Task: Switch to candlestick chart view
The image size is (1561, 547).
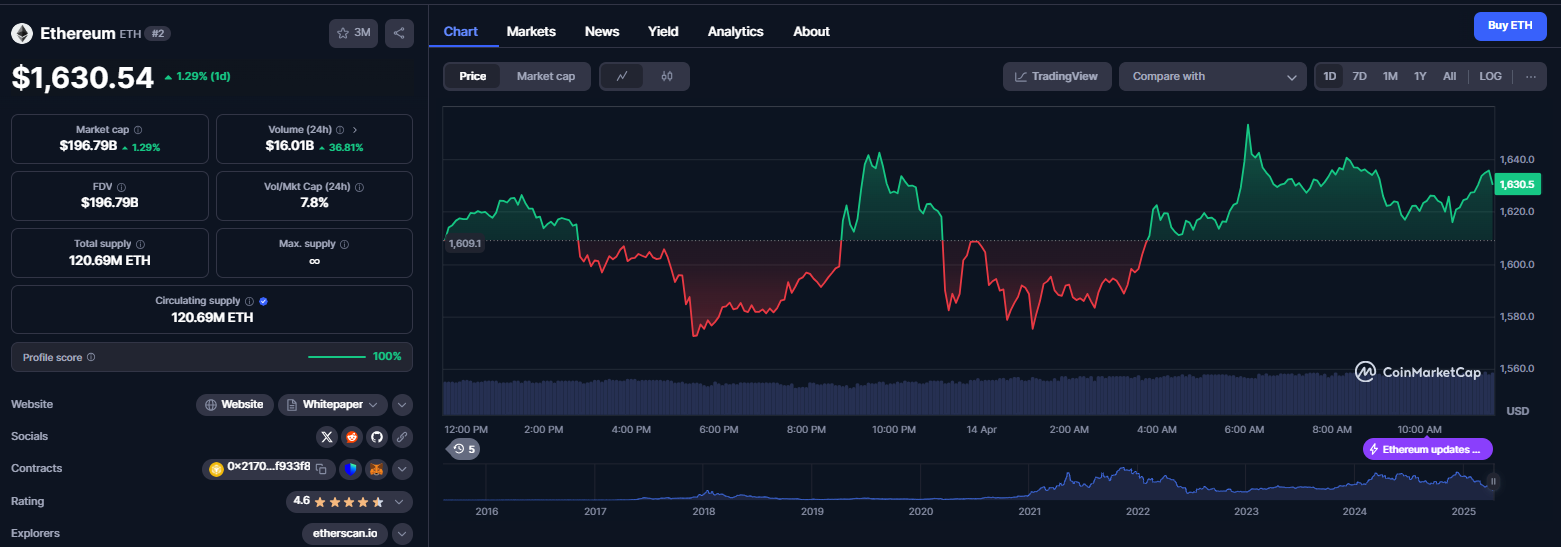Action: pyautogui.click(x=667, y=76)
